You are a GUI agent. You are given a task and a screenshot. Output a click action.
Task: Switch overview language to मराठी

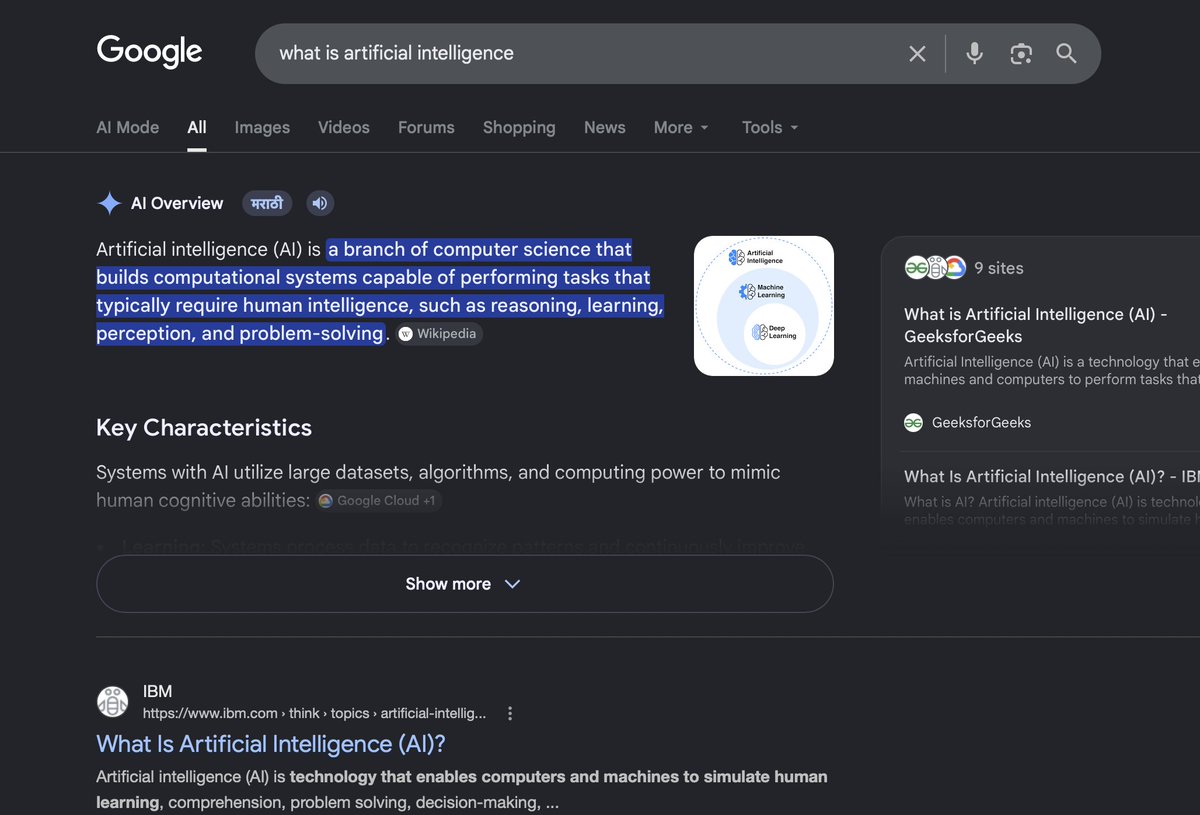coord(267,203)
